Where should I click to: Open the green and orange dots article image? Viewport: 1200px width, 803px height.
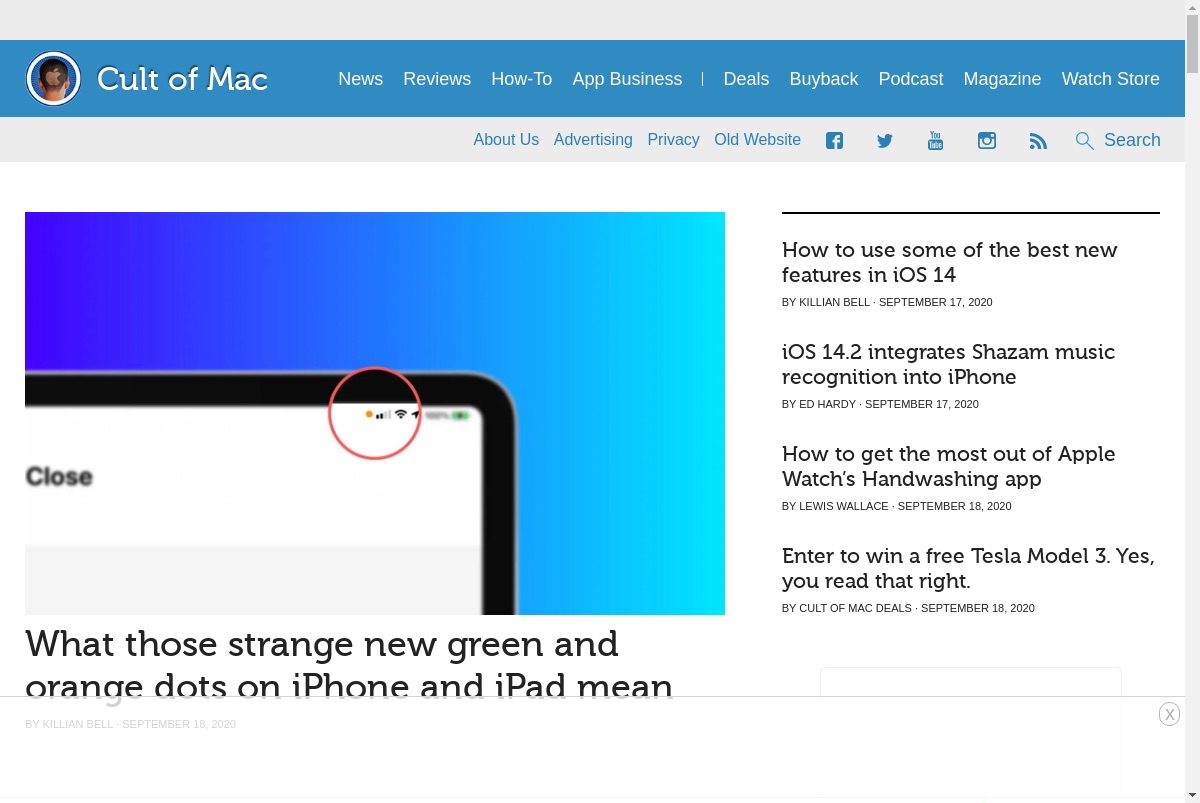[x=375, y=413]
